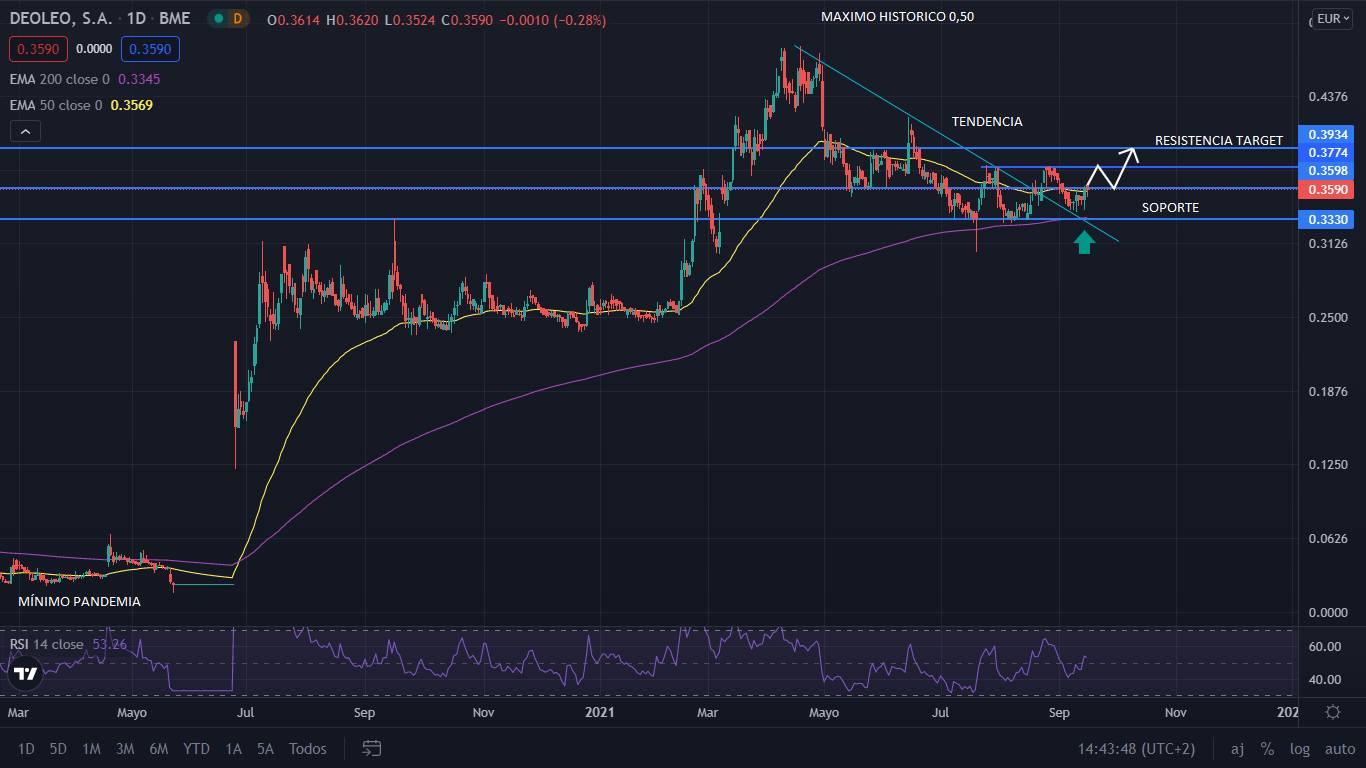The width and height of the screenshot is (1366, 768).
Task: Toggle the aj adjustment option
Action: (1237, 748)
